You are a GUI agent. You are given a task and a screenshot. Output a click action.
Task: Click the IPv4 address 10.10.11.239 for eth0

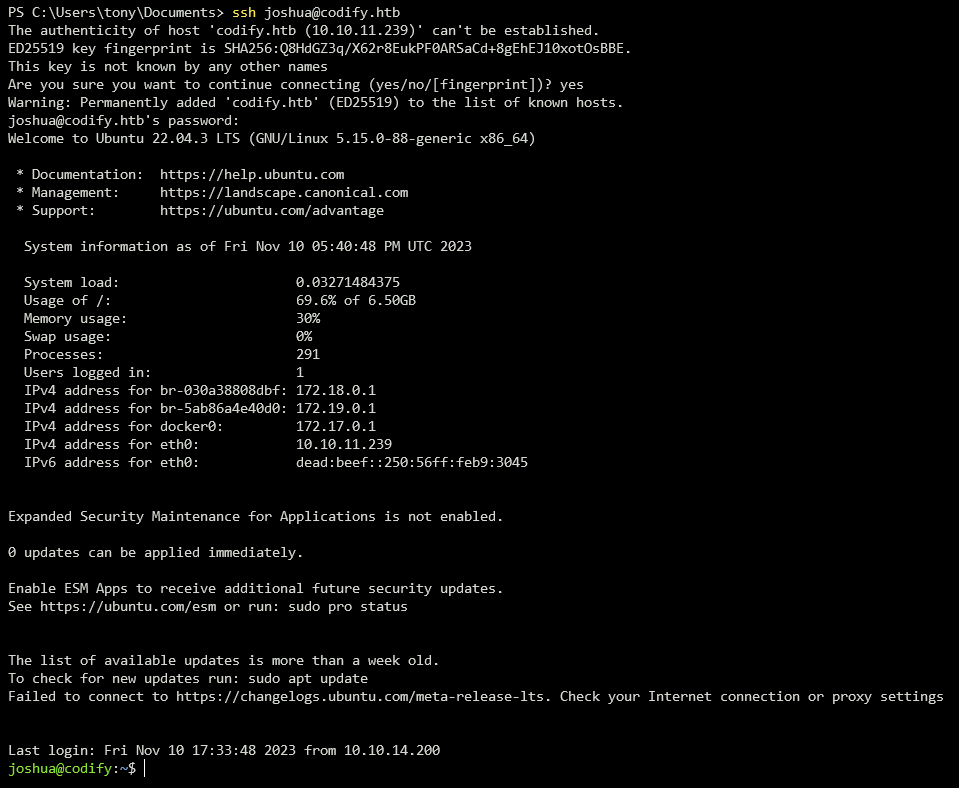click(x=347, y=444)
